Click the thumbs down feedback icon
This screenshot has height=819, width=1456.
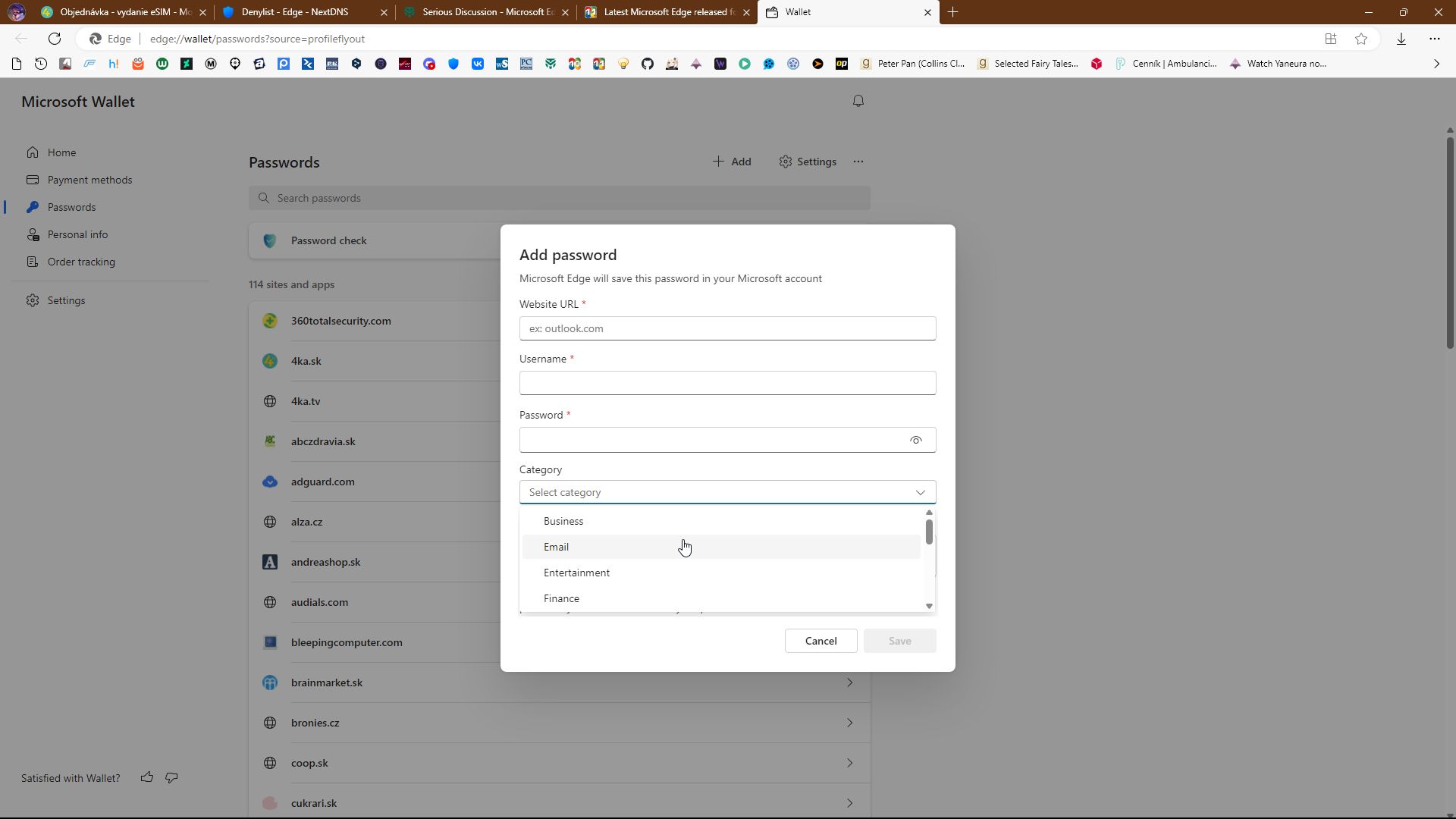pos(171,777)
